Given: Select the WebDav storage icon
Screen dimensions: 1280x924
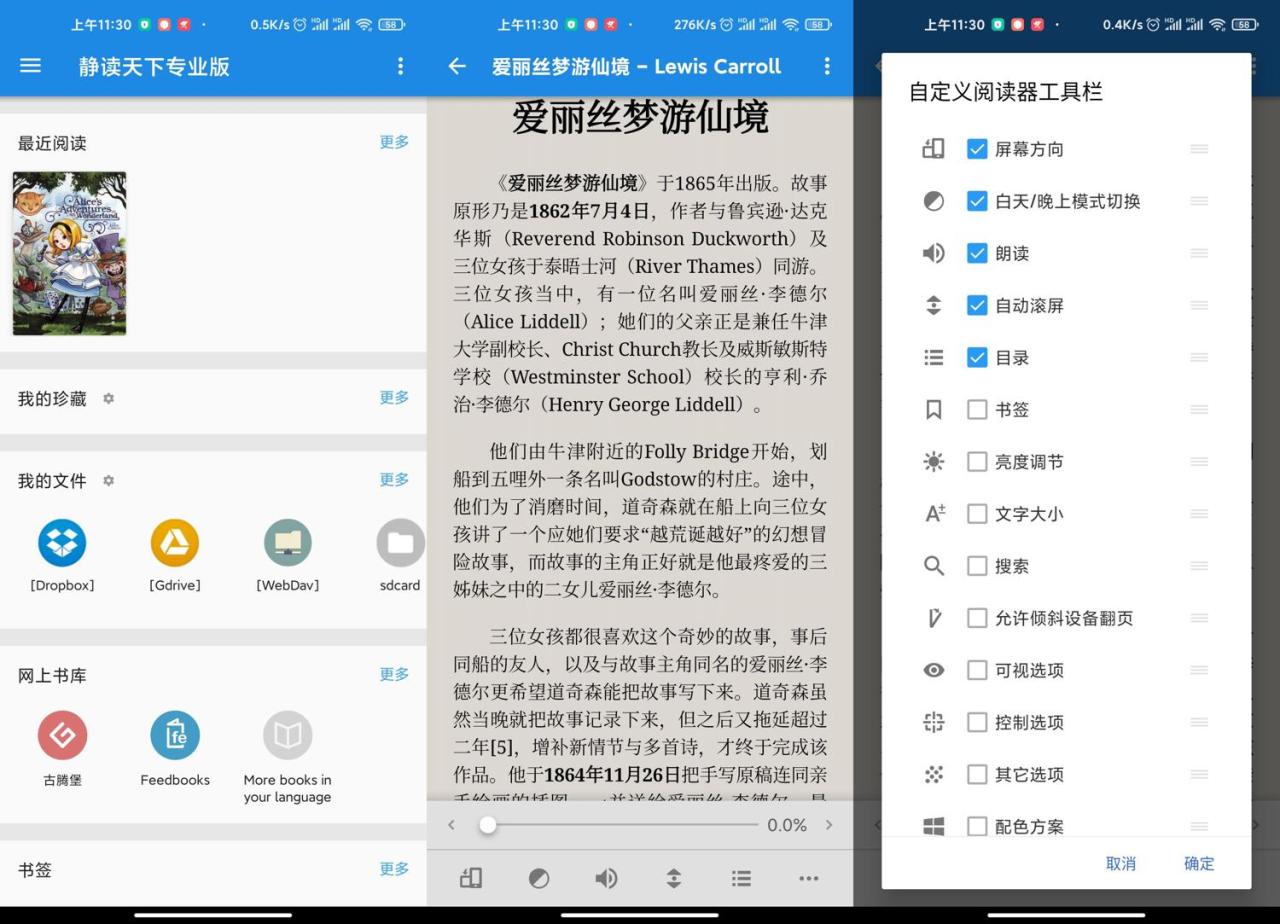Looking at the screenshot, I should [x=287, y=545].
